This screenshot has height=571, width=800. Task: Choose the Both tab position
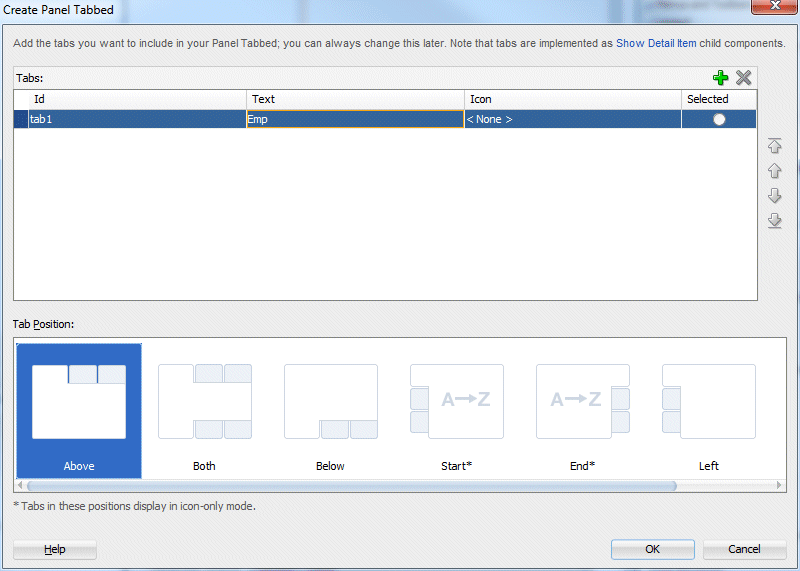coord(205,411)
